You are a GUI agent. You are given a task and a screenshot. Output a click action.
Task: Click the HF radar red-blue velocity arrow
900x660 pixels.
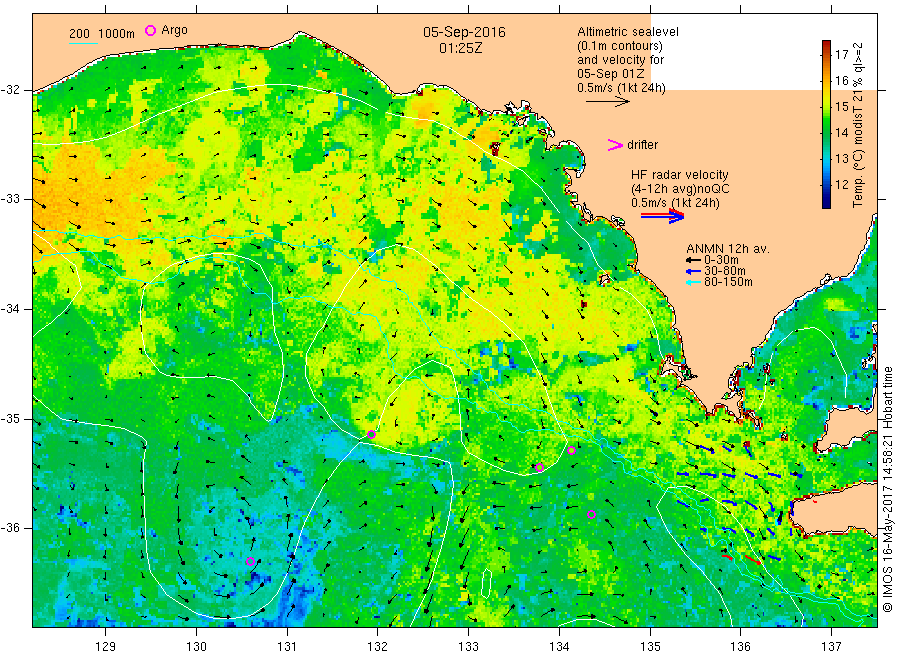click(x=662, y=216)
